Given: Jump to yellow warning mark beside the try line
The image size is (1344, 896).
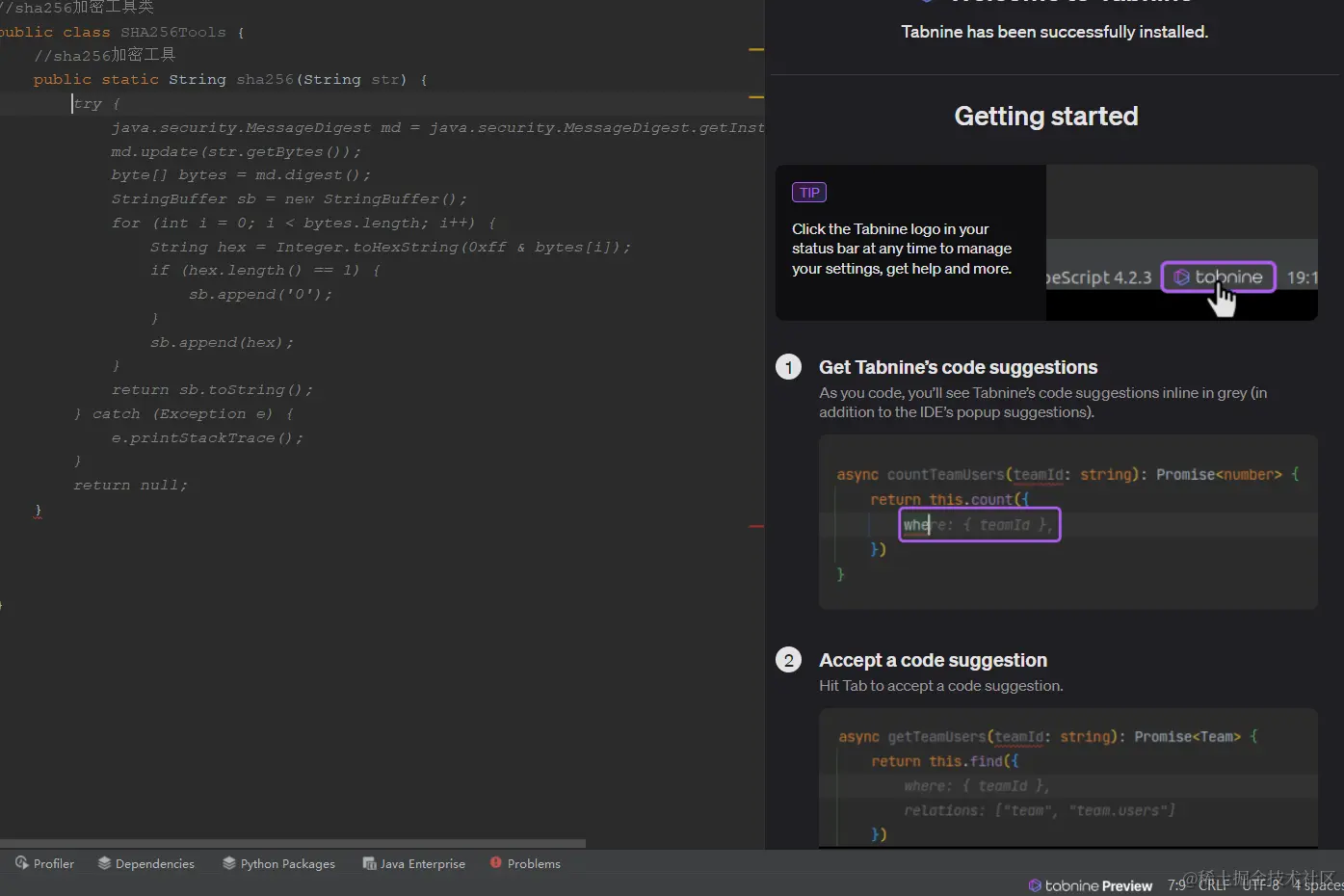Looking at the screenshot, I should [x=756, y=96].
